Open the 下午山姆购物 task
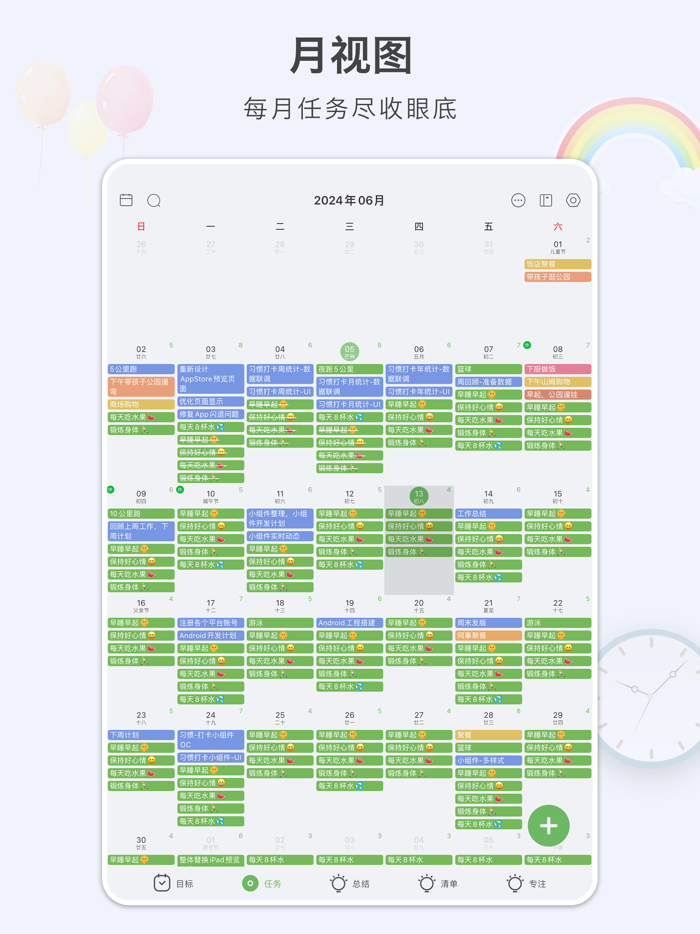The height and width of the screenshot is (934, 700). click(x=558, y=382)
